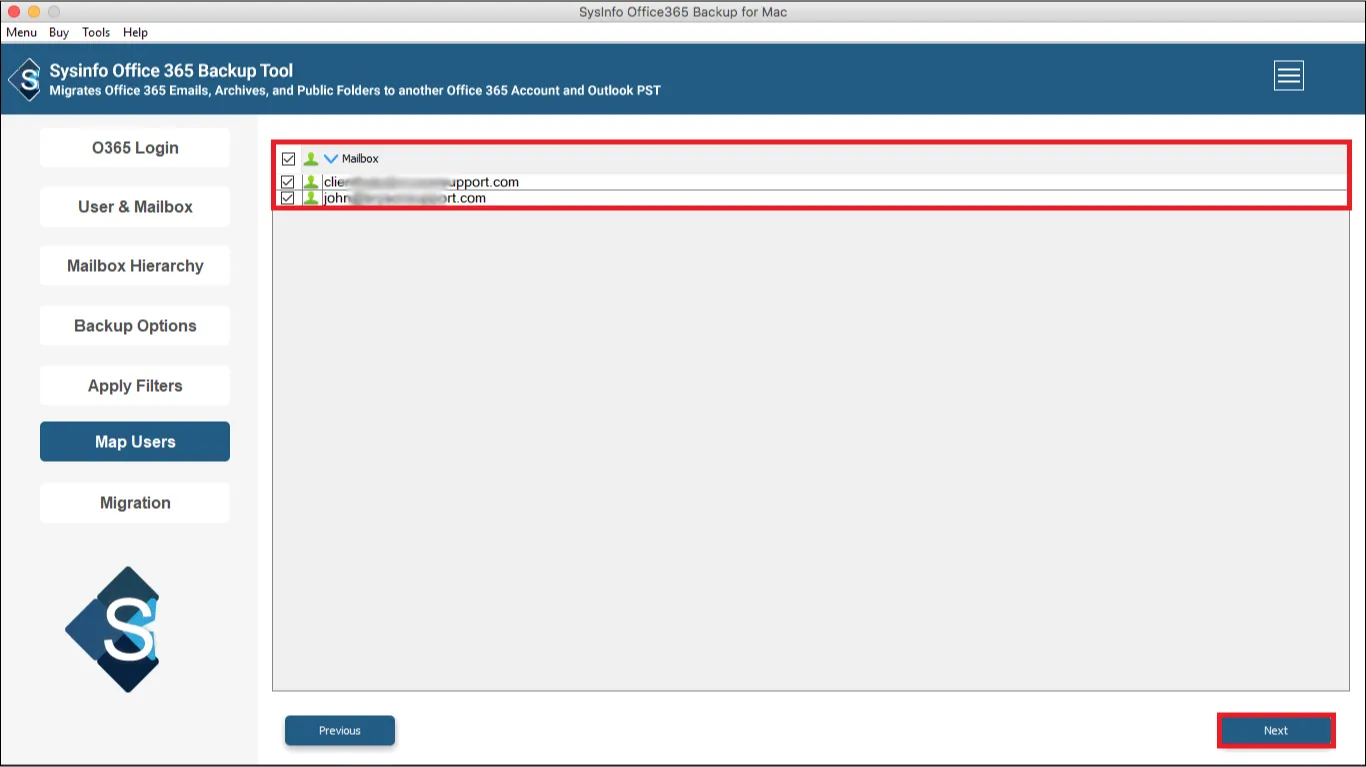
Task: Click the green user icon beside Mailbox header
Action: tap(311, 159)
